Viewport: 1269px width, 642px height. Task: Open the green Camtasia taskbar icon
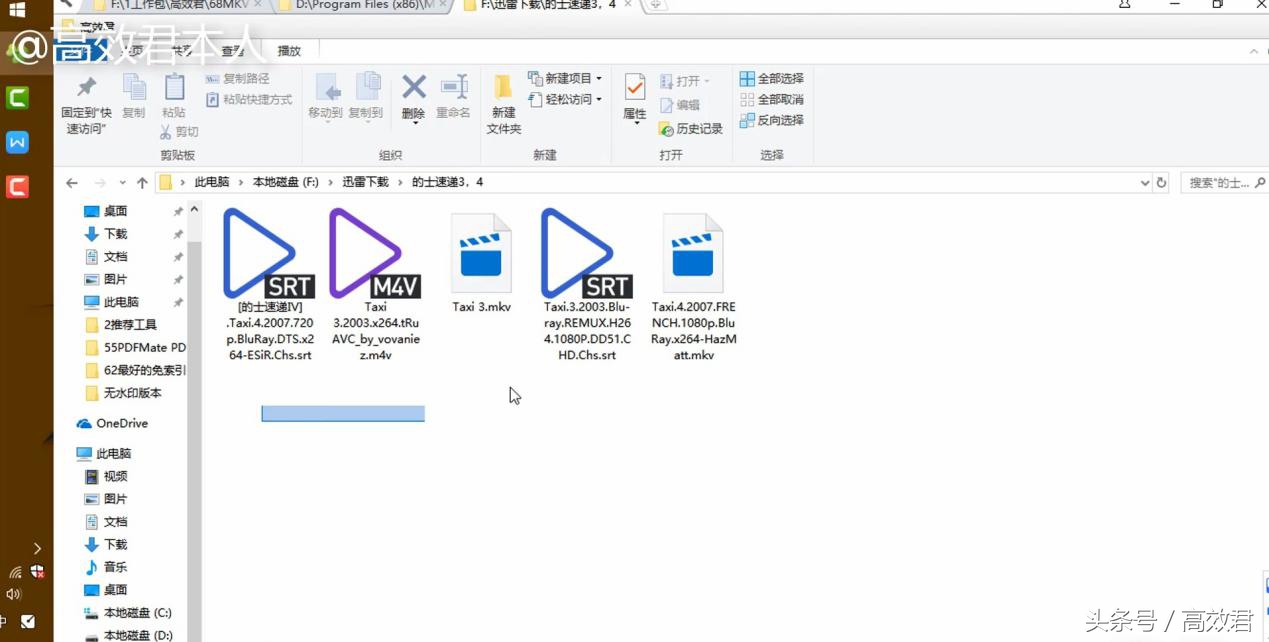click(17, 98)
